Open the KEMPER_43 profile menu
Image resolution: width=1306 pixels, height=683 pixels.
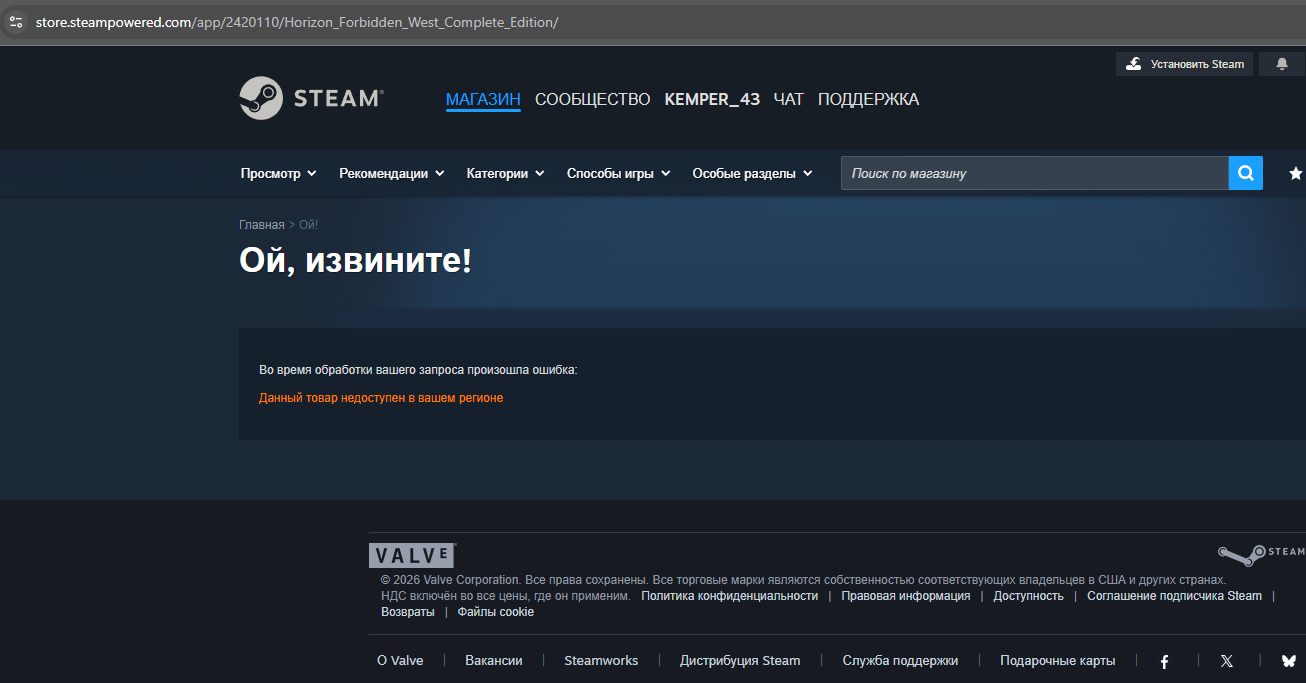coord(712,99)
